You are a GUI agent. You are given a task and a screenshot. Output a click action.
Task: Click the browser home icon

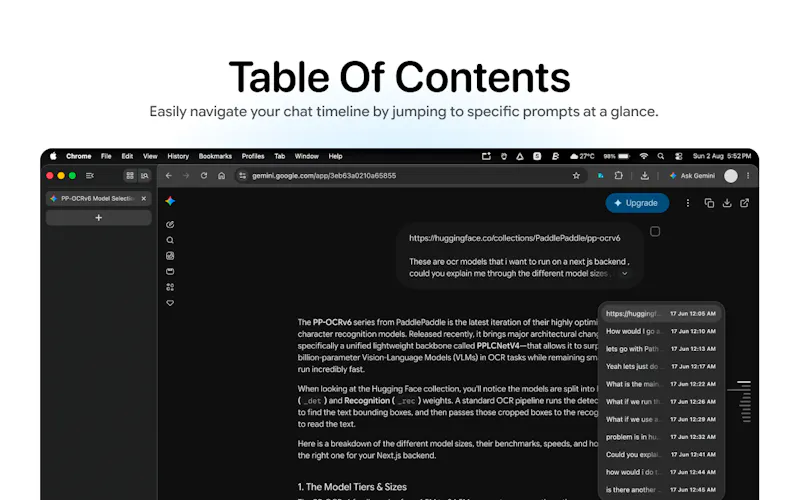221,176
